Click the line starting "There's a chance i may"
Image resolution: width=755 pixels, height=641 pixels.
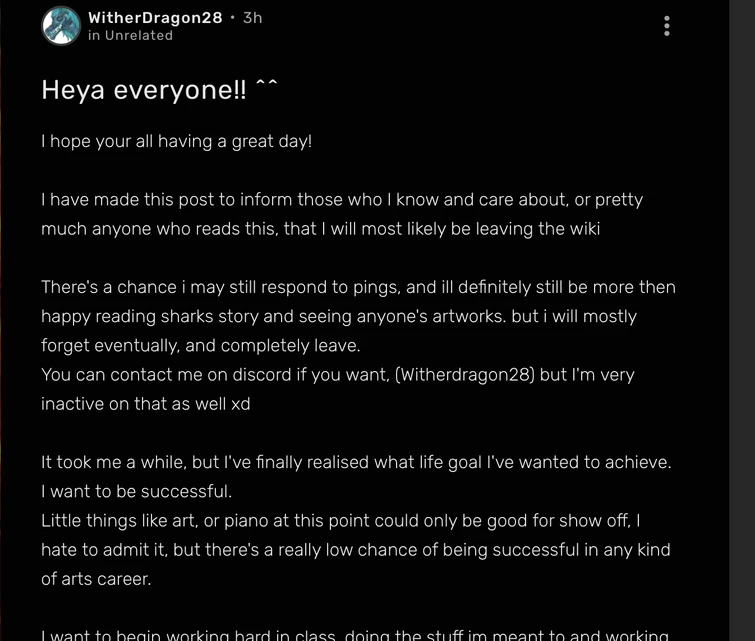(358, 287)
